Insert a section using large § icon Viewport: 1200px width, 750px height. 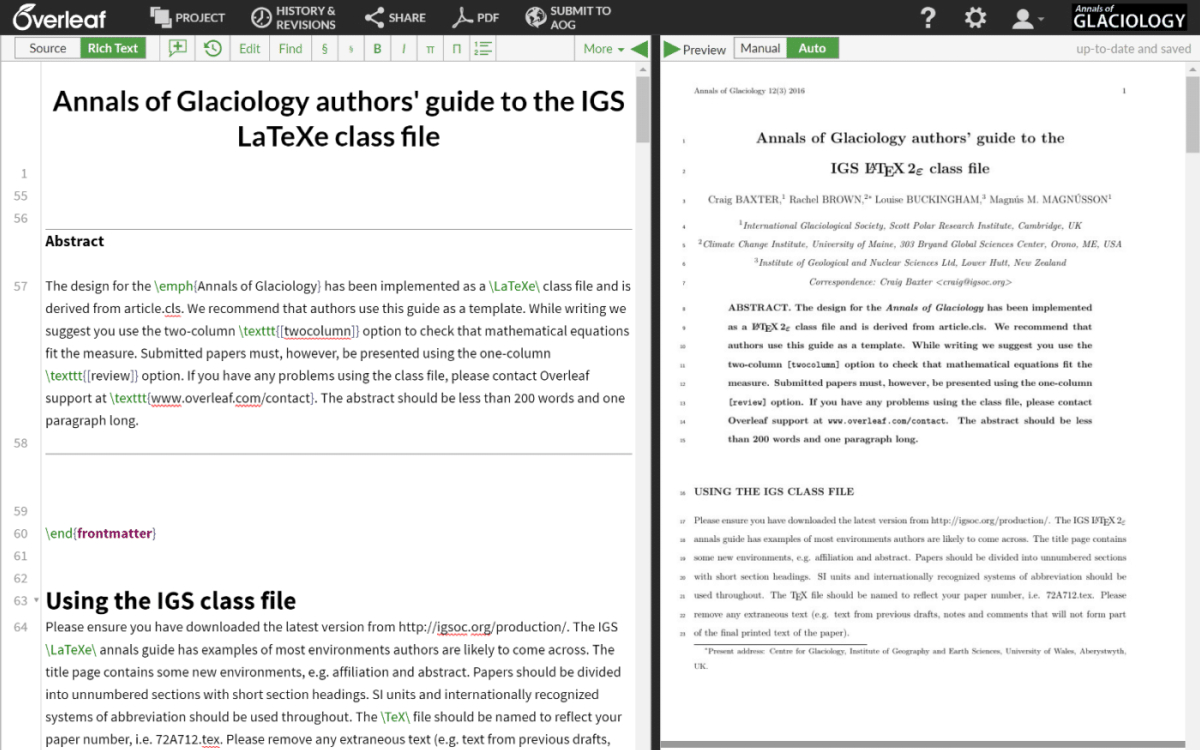pyautogui.click(x=324, y=48)
